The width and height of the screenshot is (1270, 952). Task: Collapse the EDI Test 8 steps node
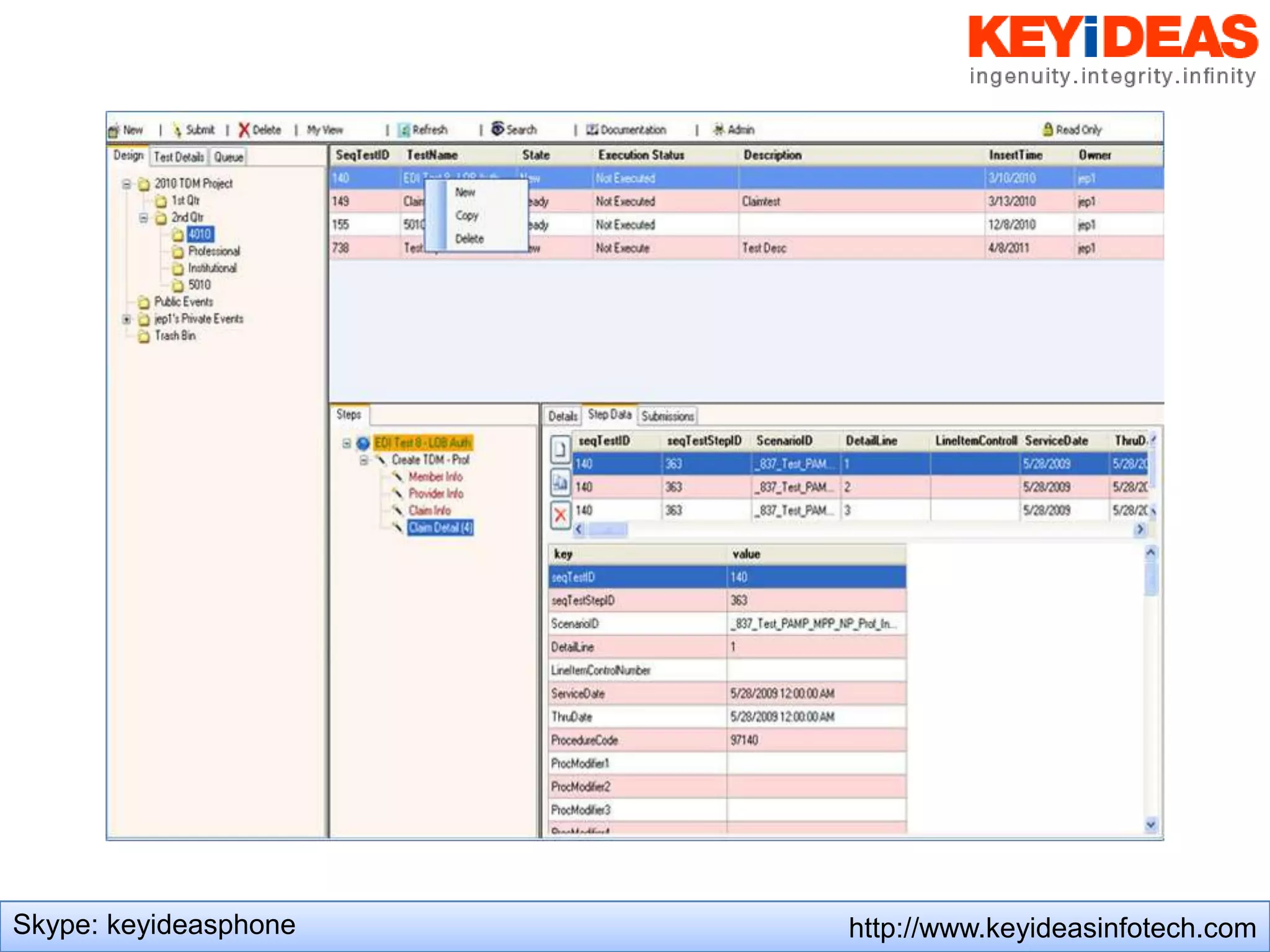pos(347,443)
